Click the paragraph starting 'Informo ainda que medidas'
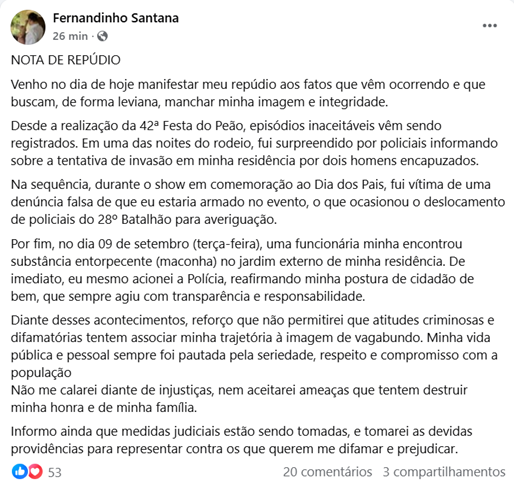This screenshot has height=484, width=514. click(x=242, y=440)
